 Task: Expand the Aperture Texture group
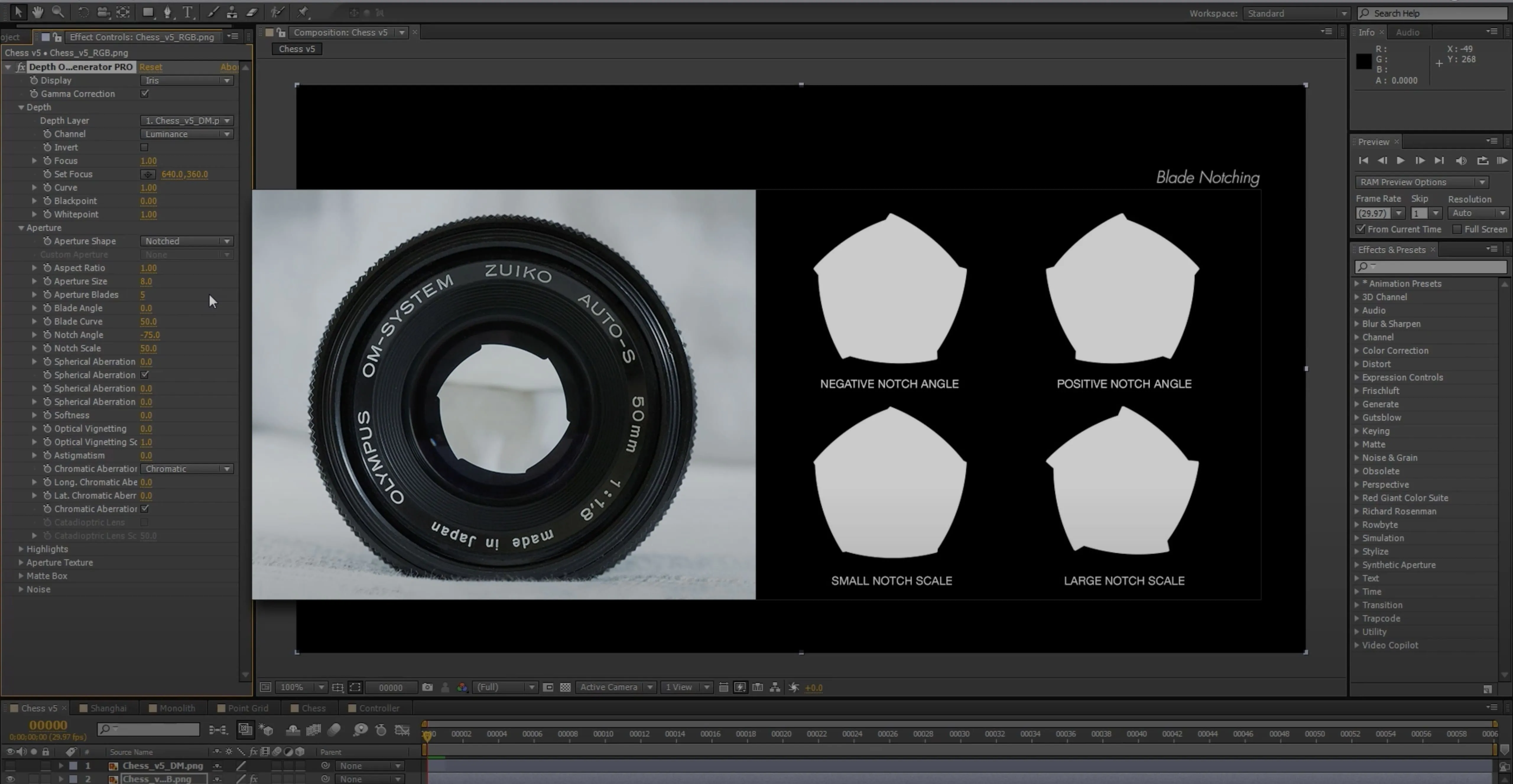tap(21, 563)
